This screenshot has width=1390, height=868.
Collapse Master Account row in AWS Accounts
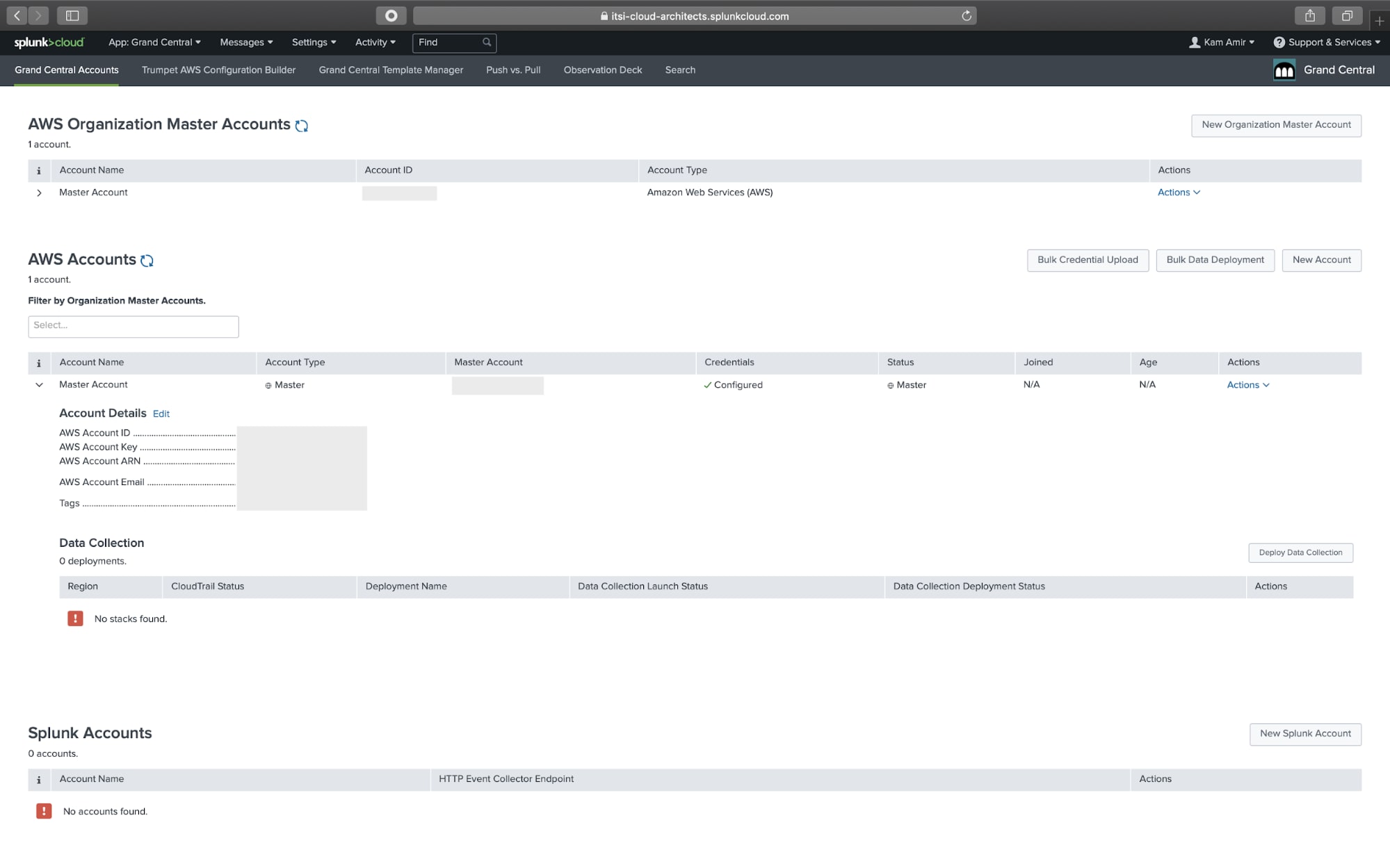click(x=39, y=385)
